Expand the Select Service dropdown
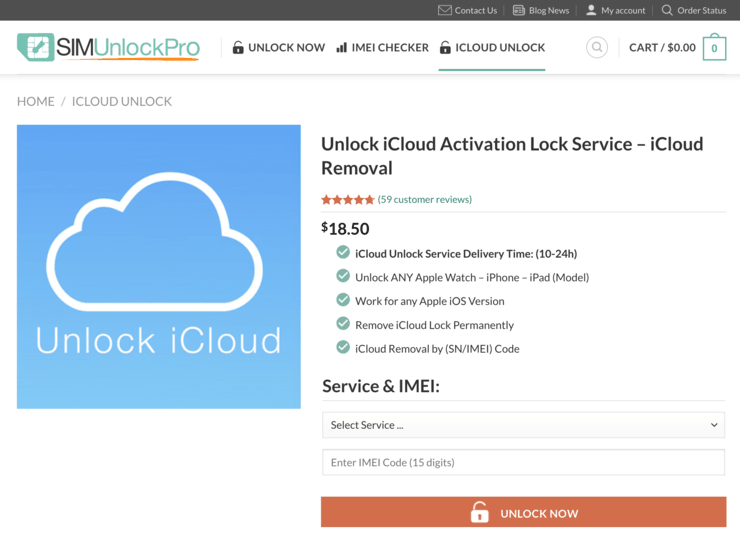Screen dimensions: 740x543 tap(523, 425)
